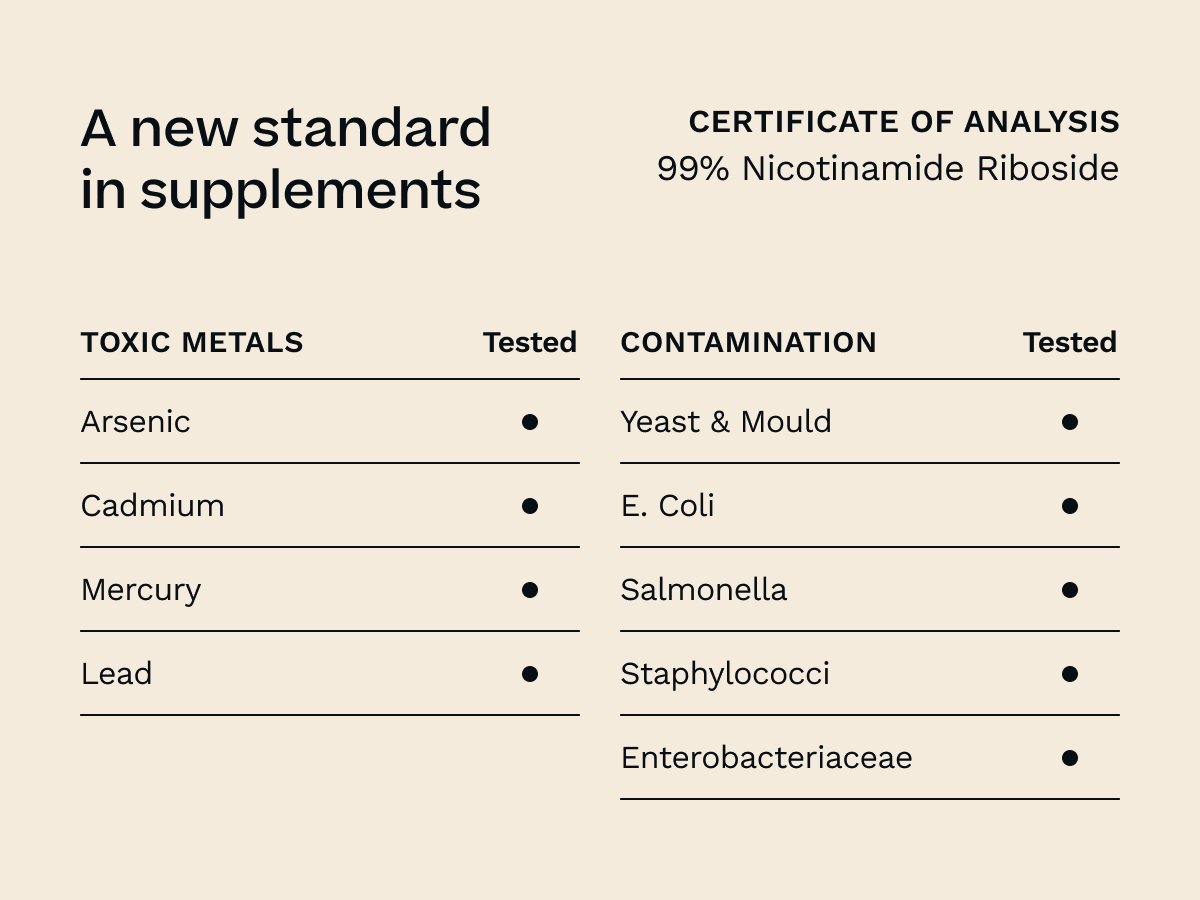Click the Enterobacteriaceae row label
The height and width of the screenshot is (900, 1200).
click(766, 758)
